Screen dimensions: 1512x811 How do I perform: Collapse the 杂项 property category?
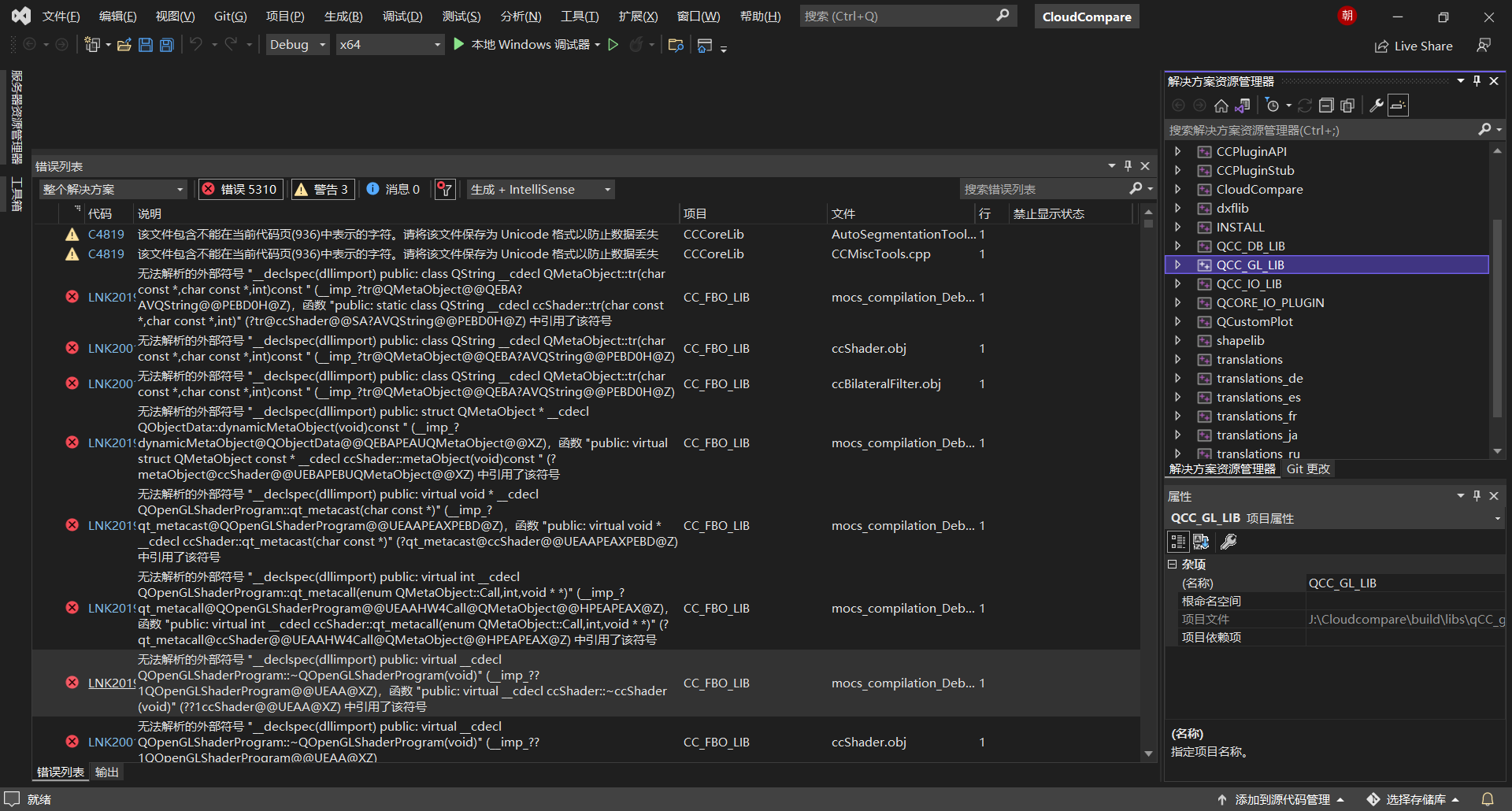(1172, 564)
